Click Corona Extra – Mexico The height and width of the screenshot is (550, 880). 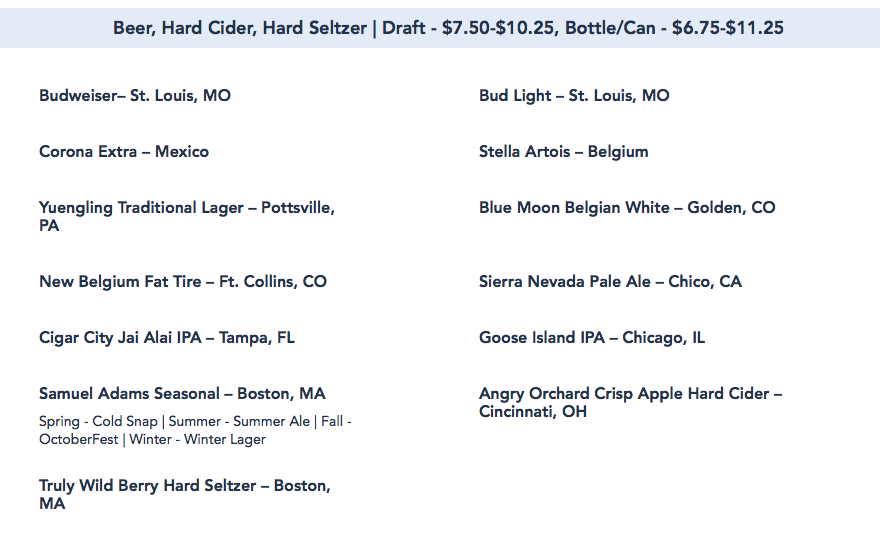124,152
